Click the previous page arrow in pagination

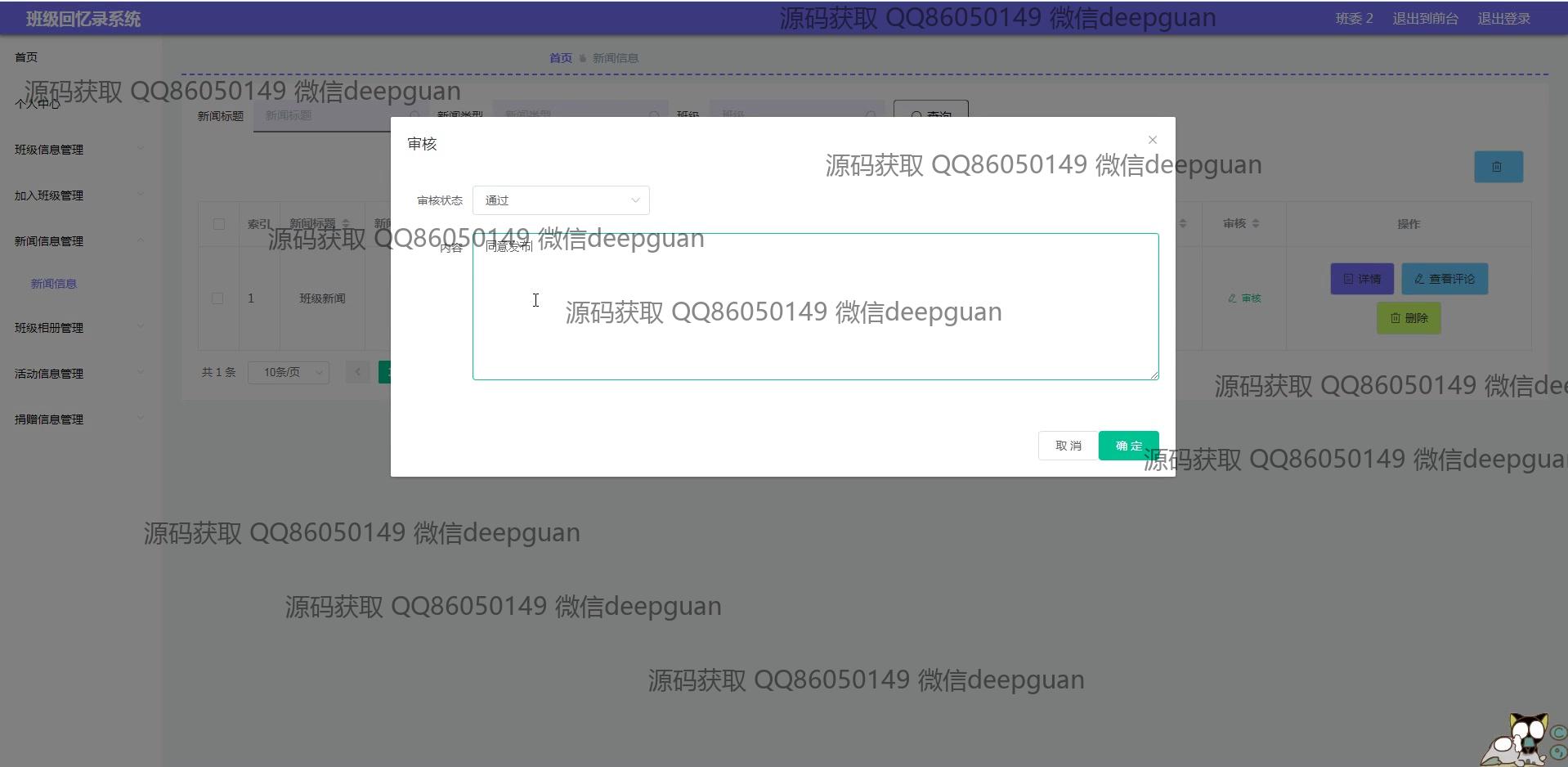coord(357,372)
